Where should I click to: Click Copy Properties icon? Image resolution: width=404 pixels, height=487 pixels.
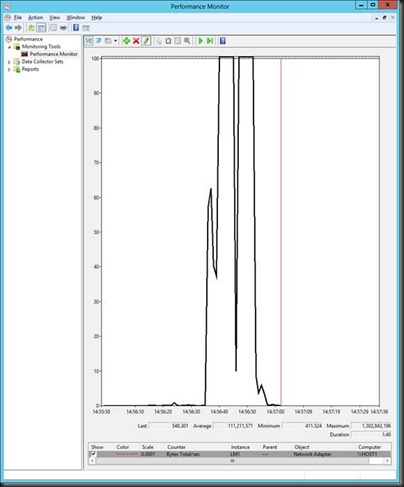click(x=159, y=41)
